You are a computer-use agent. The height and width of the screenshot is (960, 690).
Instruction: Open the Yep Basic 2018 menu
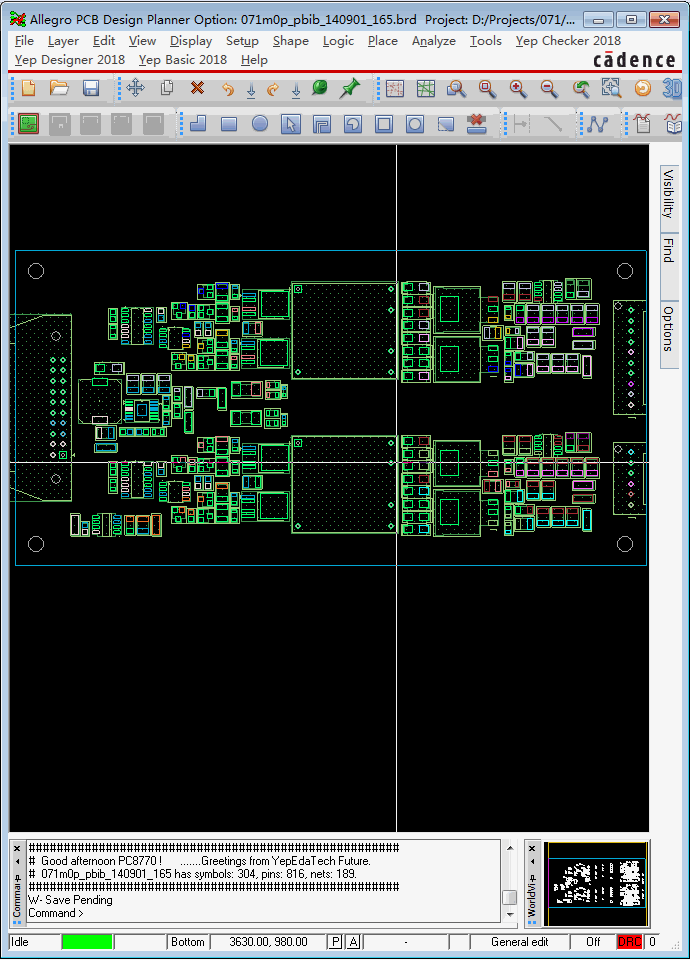183,60
